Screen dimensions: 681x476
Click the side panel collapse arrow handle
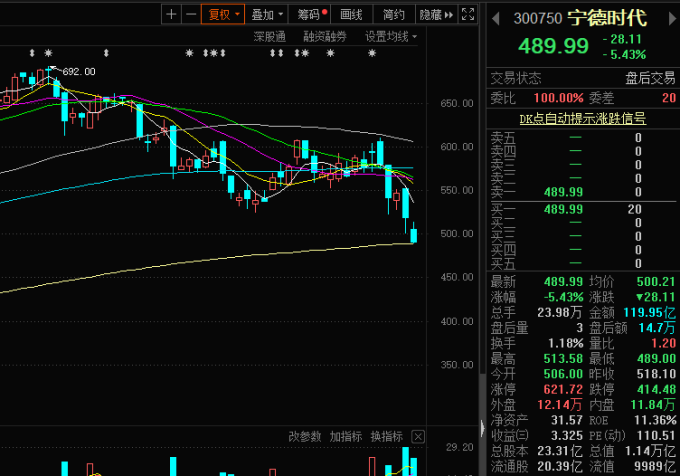tap(482, 429)
